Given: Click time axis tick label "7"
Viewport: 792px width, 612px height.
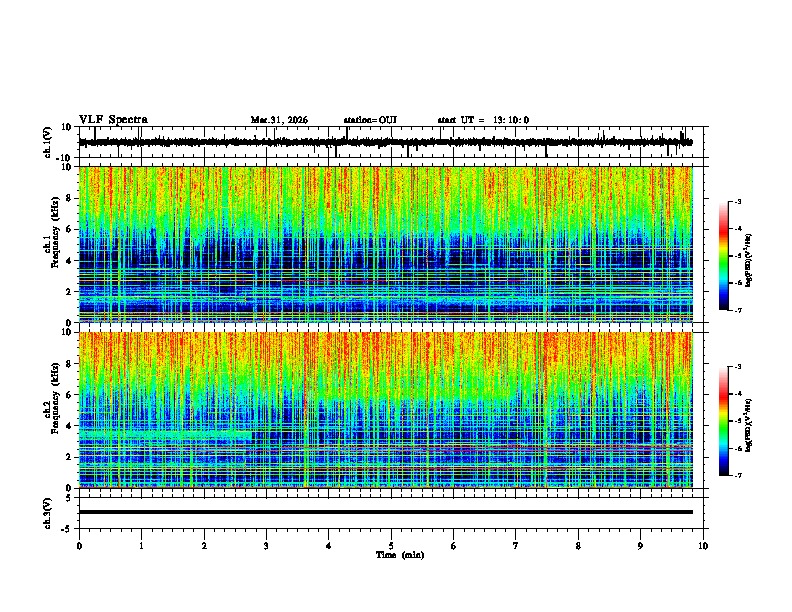Looking at the screenshot, I should (516, 546).
